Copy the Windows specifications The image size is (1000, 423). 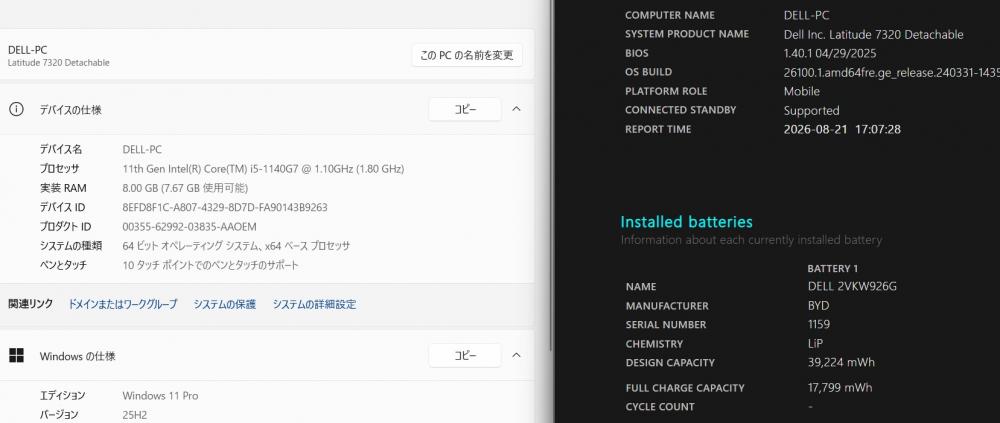(465, 355)
